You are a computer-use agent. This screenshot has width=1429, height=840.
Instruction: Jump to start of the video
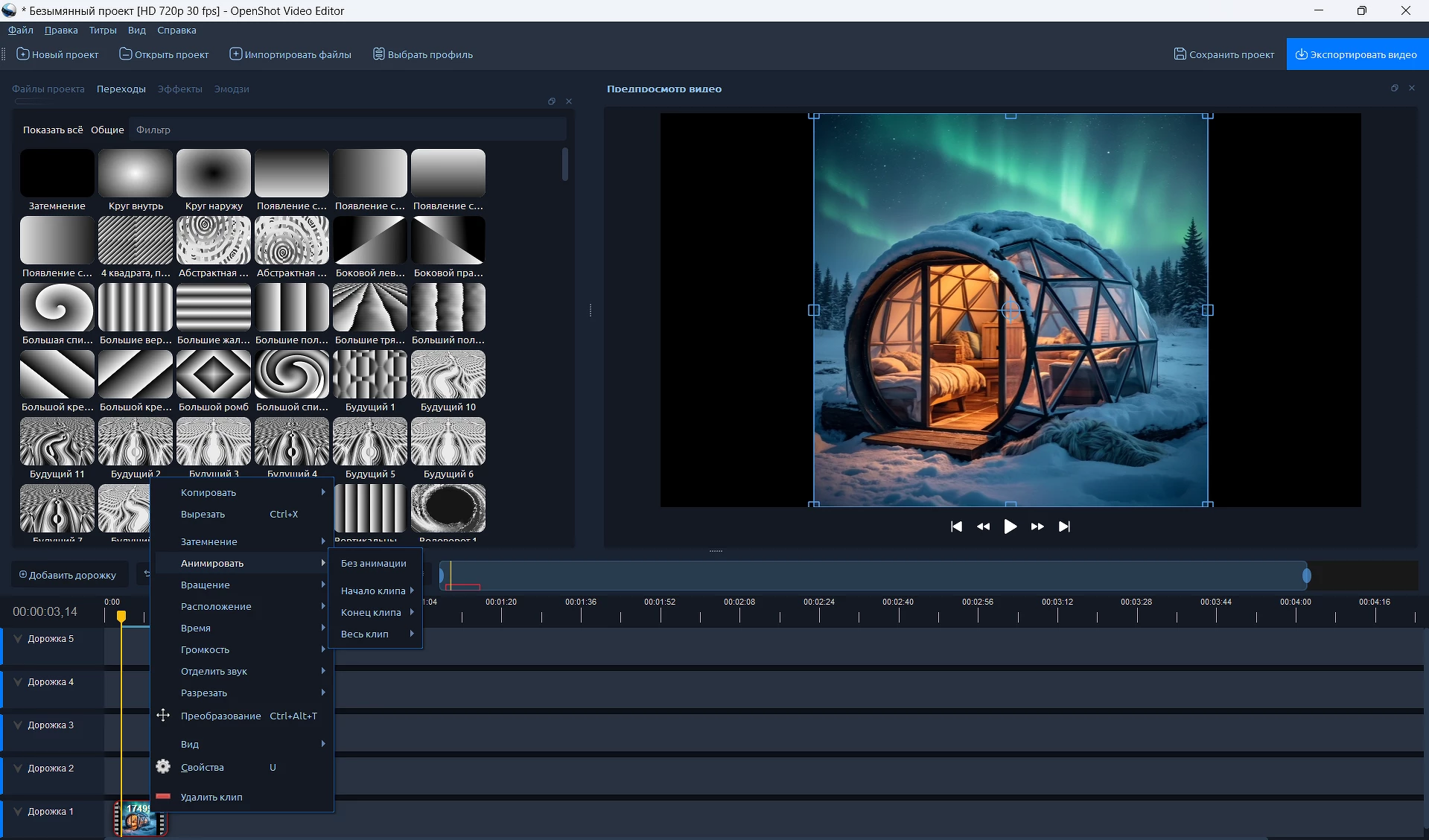[956, 526]
